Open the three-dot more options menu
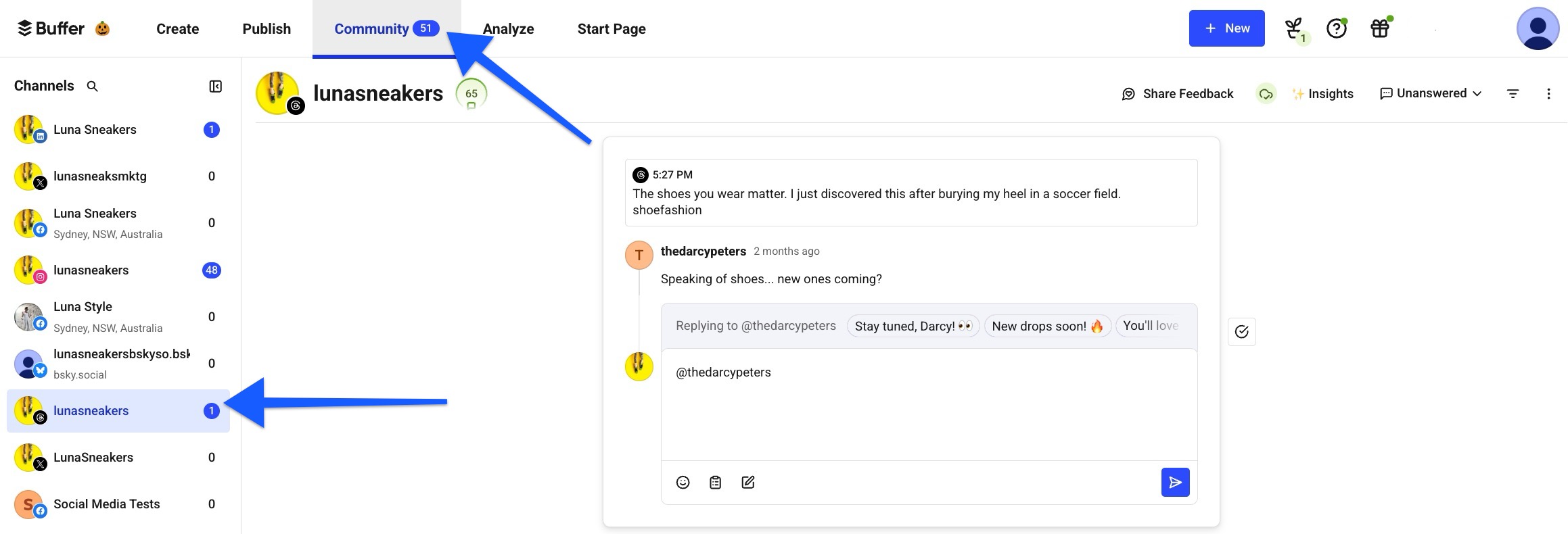1568x534 pixels. pos(1548,94)
